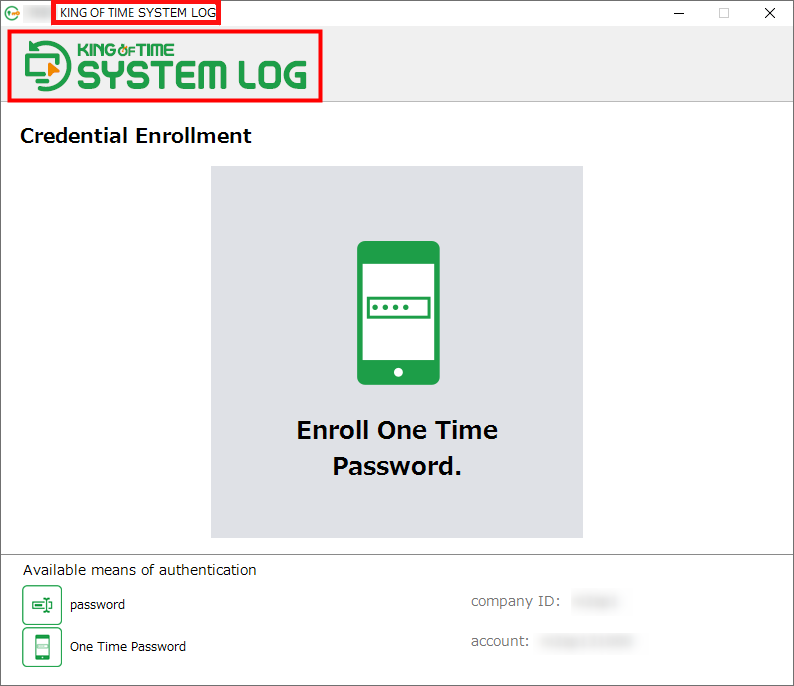
Task: Click the green smartphone icon in the enrollment tile
Action: 398,313
